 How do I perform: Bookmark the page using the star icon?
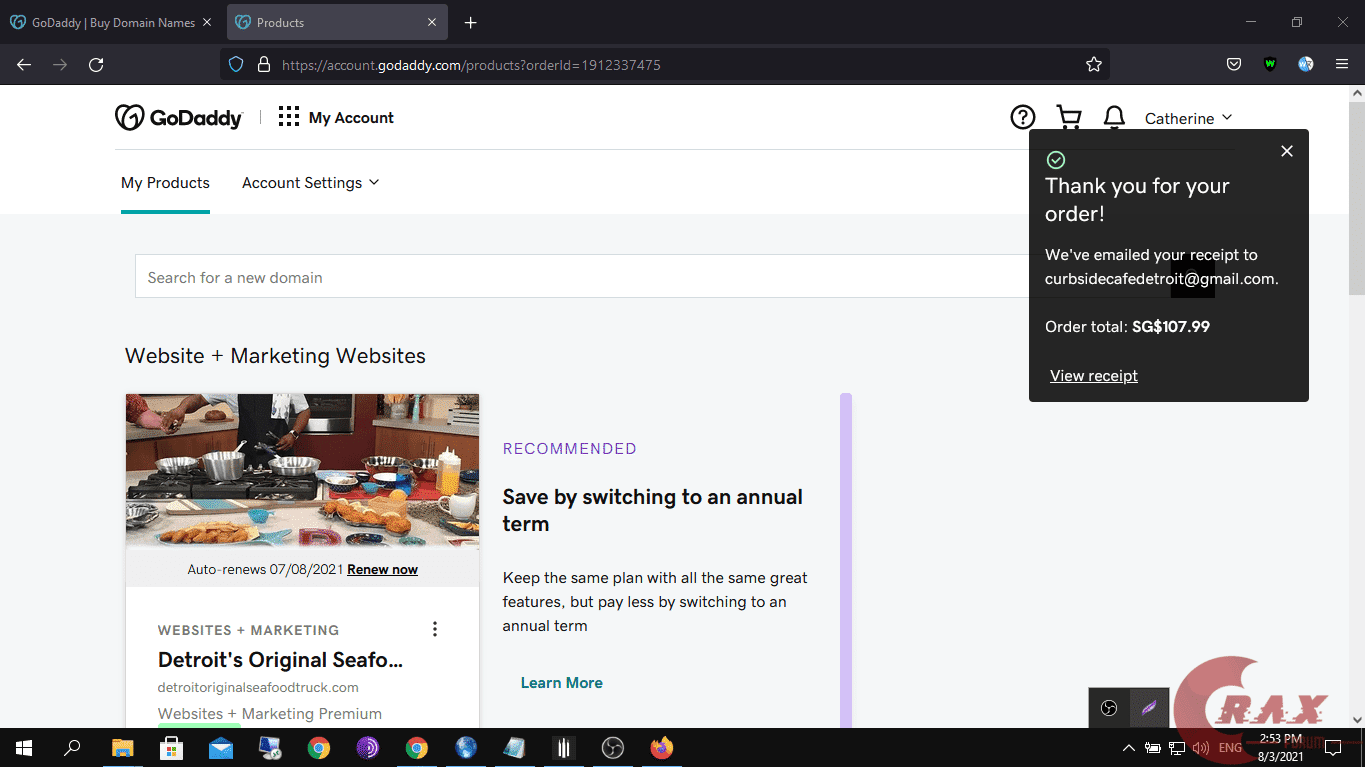pyautogui.click(x=1093, y=64)
